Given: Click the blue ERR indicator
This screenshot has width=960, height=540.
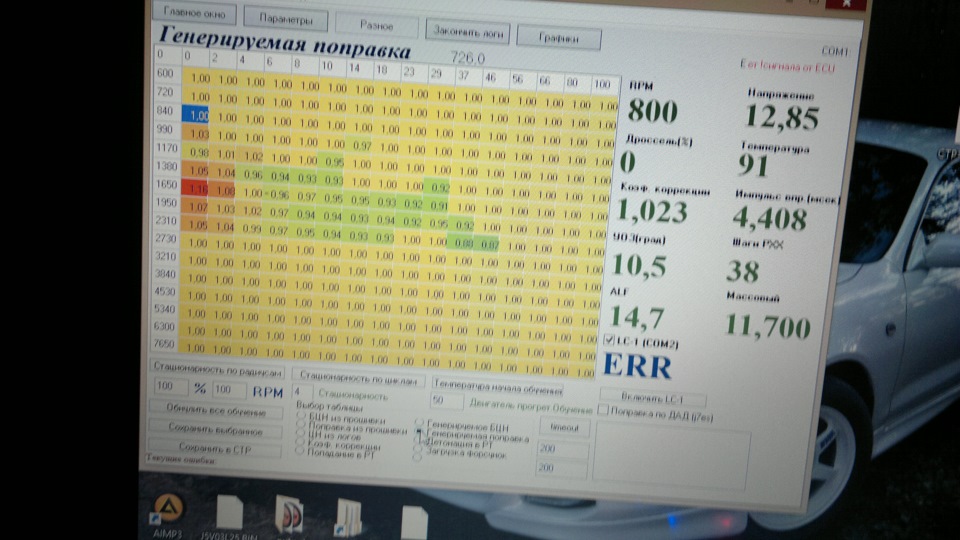Looking at the screenshot, I should 637,366.
